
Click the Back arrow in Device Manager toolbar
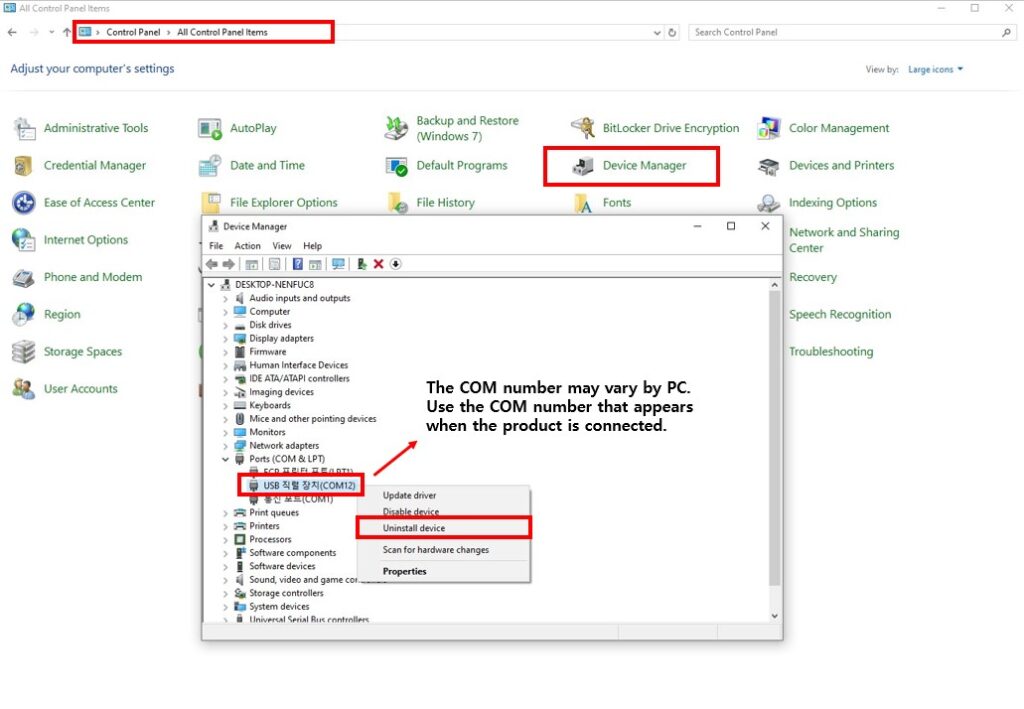[x=212, y=264]
